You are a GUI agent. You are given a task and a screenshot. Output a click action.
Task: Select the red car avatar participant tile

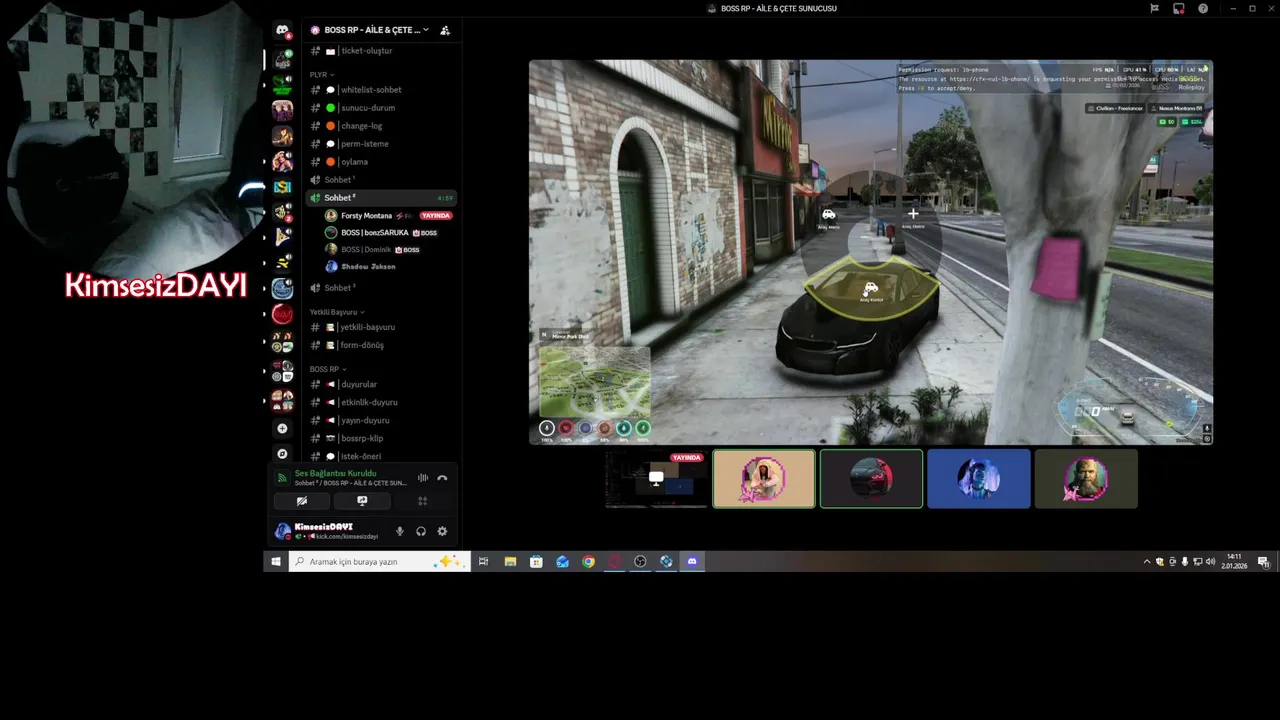click(871, 479)
